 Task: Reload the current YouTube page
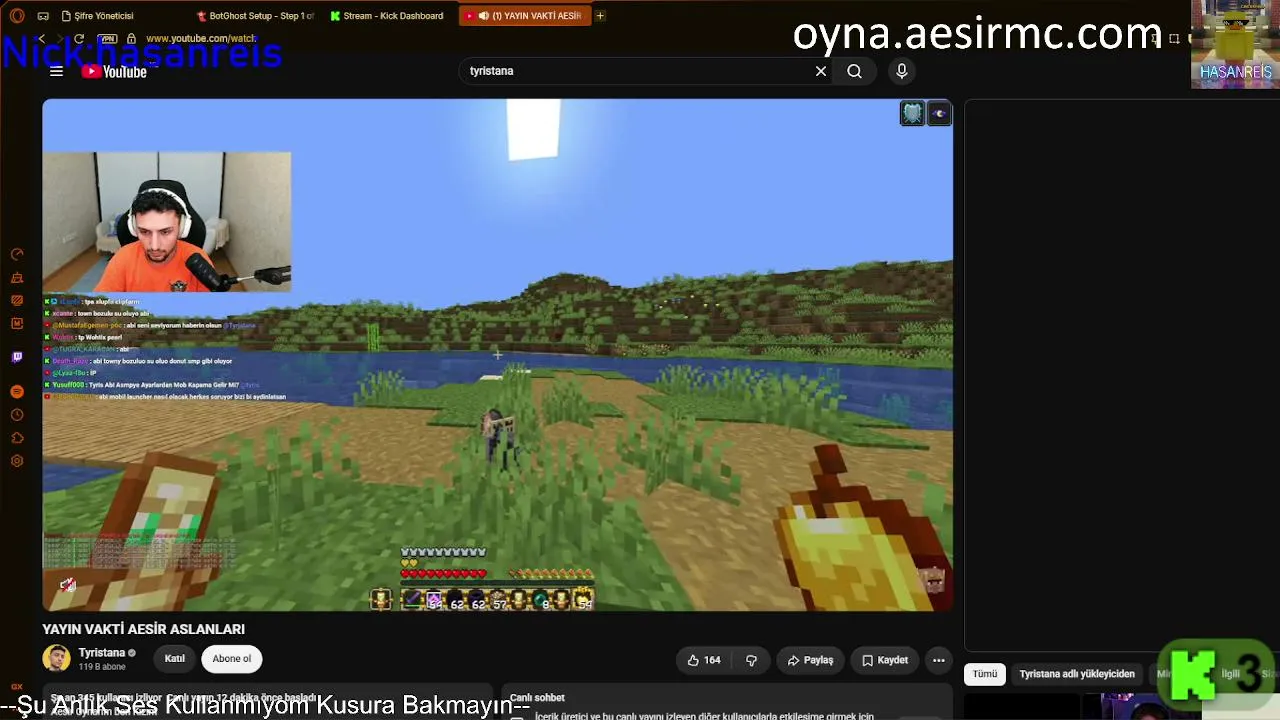click(x=79, y=39)
